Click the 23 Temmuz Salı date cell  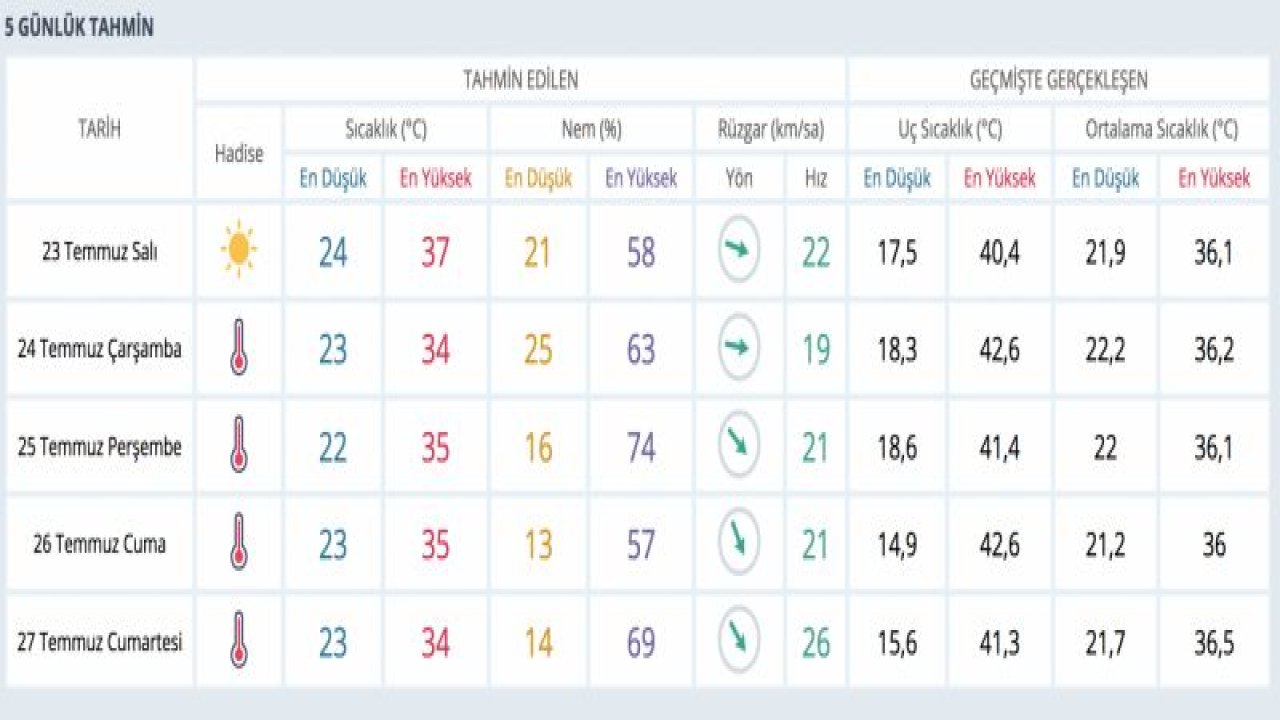pyautogui.click(x=99, y=251)
